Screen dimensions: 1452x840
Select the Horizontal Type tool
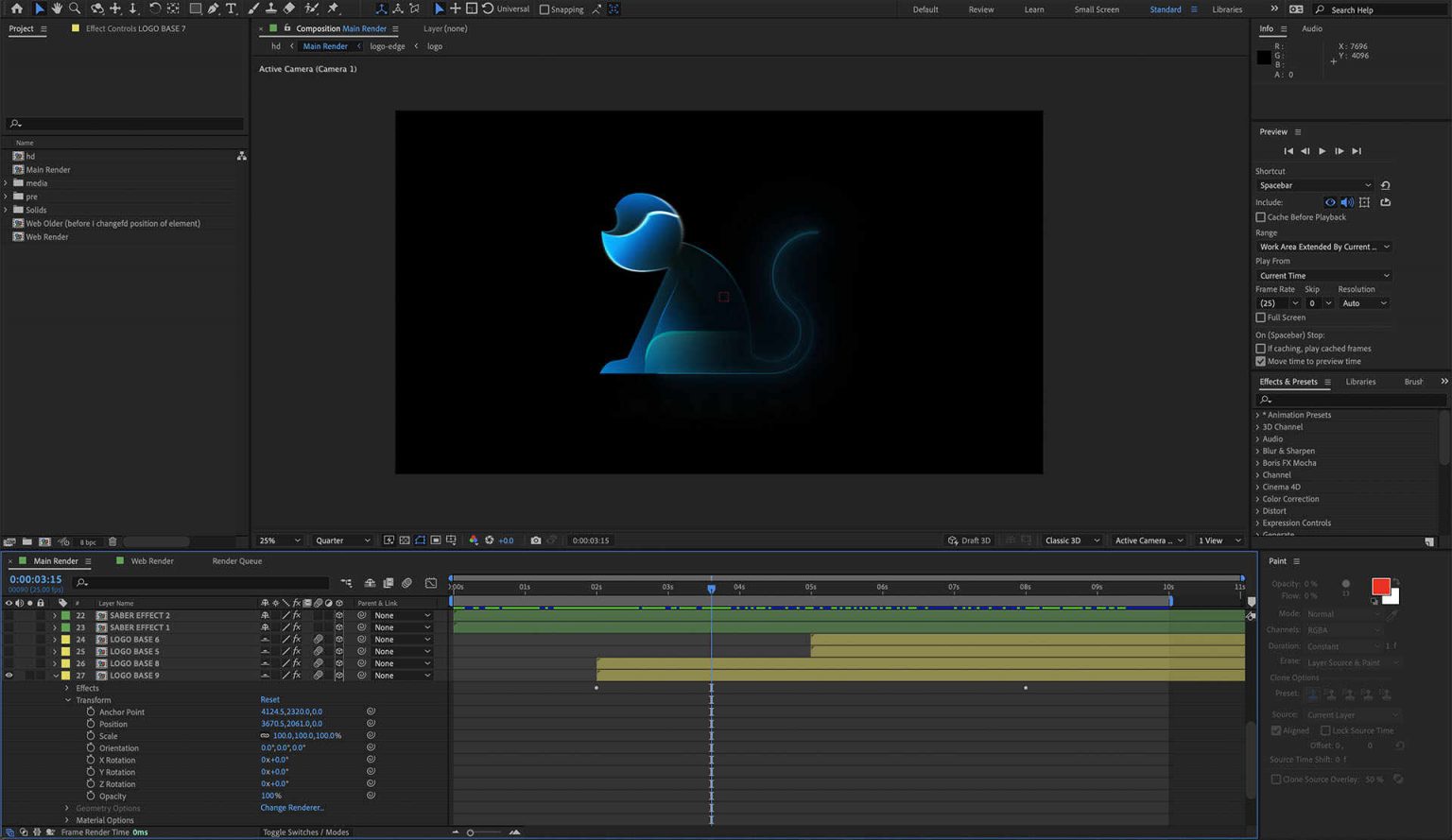click(230, 9)
